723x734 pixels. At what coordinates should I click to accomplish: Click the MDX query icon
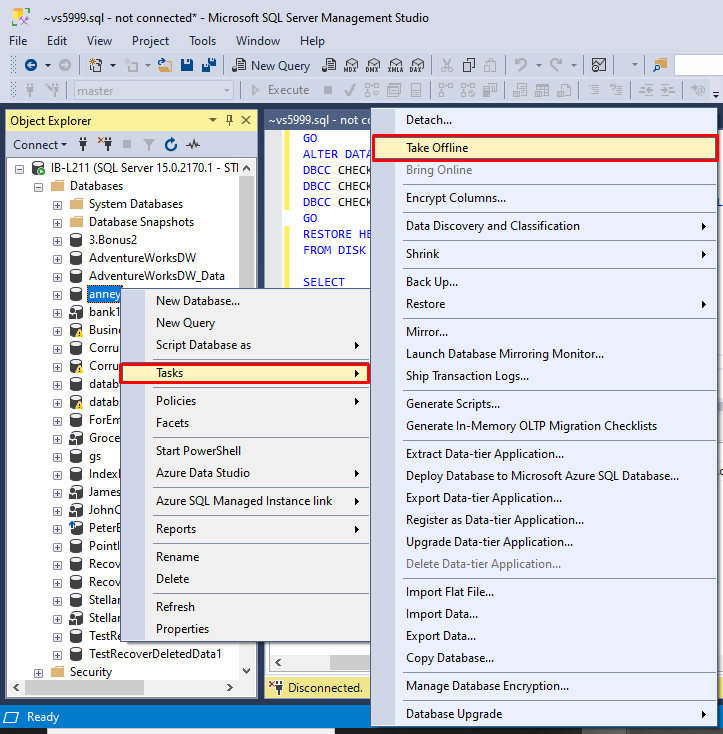click(351, 65)
